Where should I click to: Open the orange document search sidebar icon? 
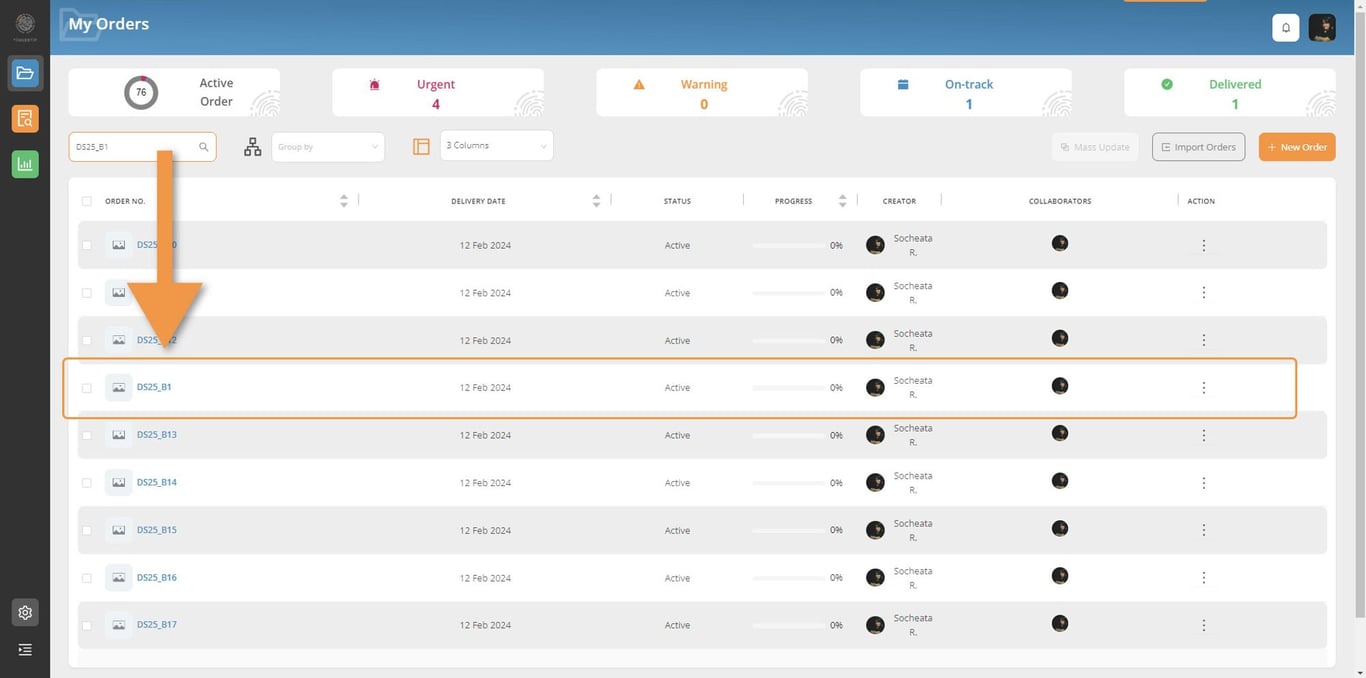25,119
